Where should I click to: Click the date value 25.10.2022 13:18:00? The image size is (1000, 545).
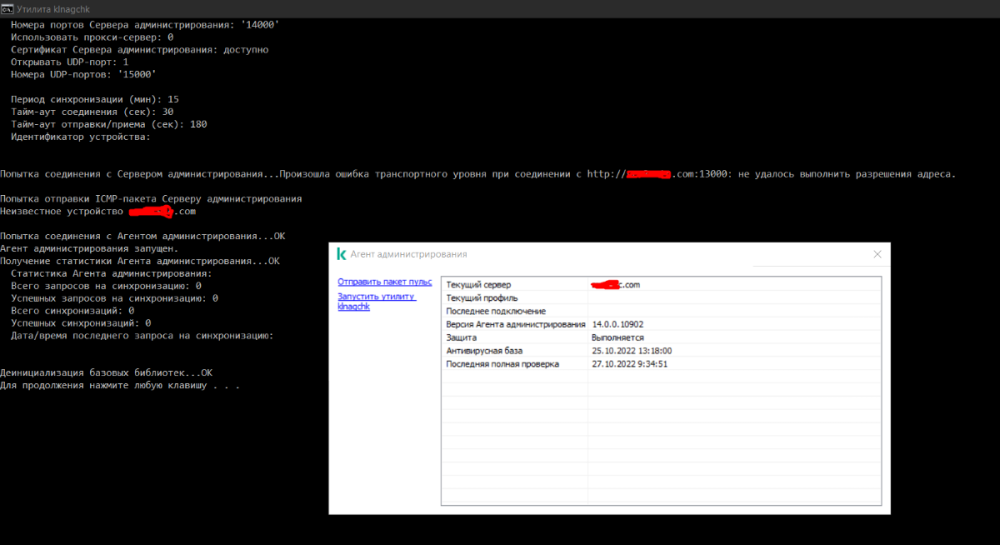(631, 351)
